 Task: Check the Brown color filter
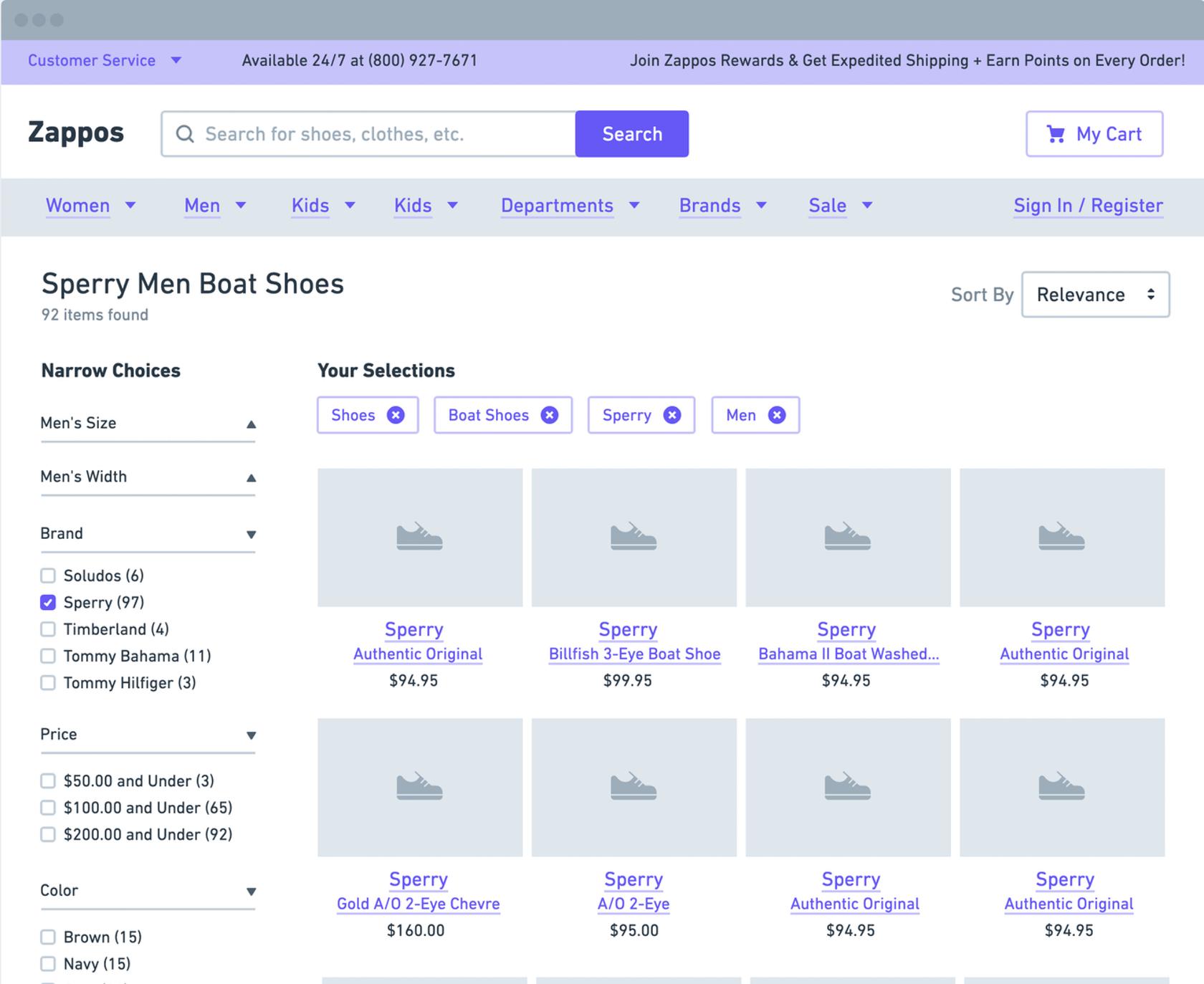(x=48, y=937)
